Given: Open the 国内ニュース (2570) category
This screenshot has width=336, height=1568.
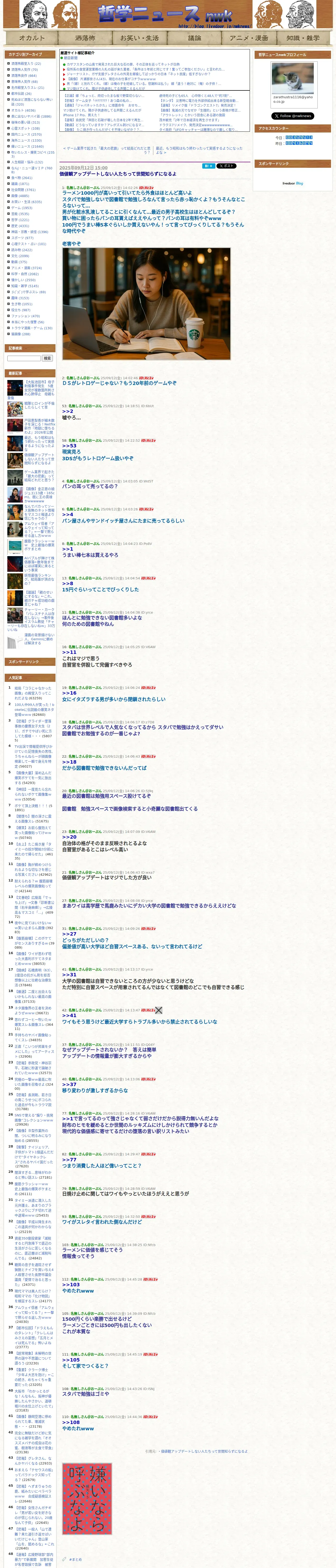Looking at the screenshot, I should (26, 135).
